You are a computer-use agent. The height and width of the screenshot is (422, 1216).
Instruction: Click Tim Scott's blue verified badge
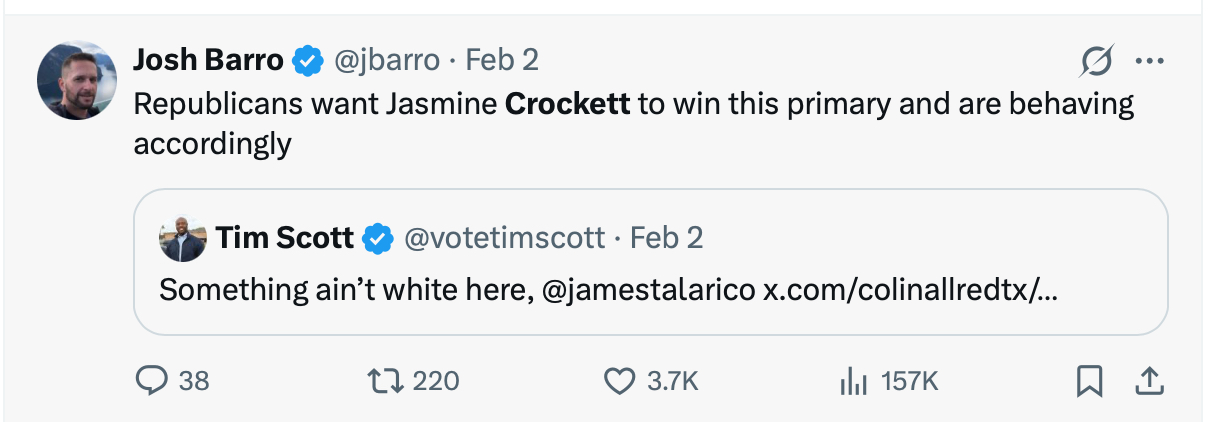point(377,238)
